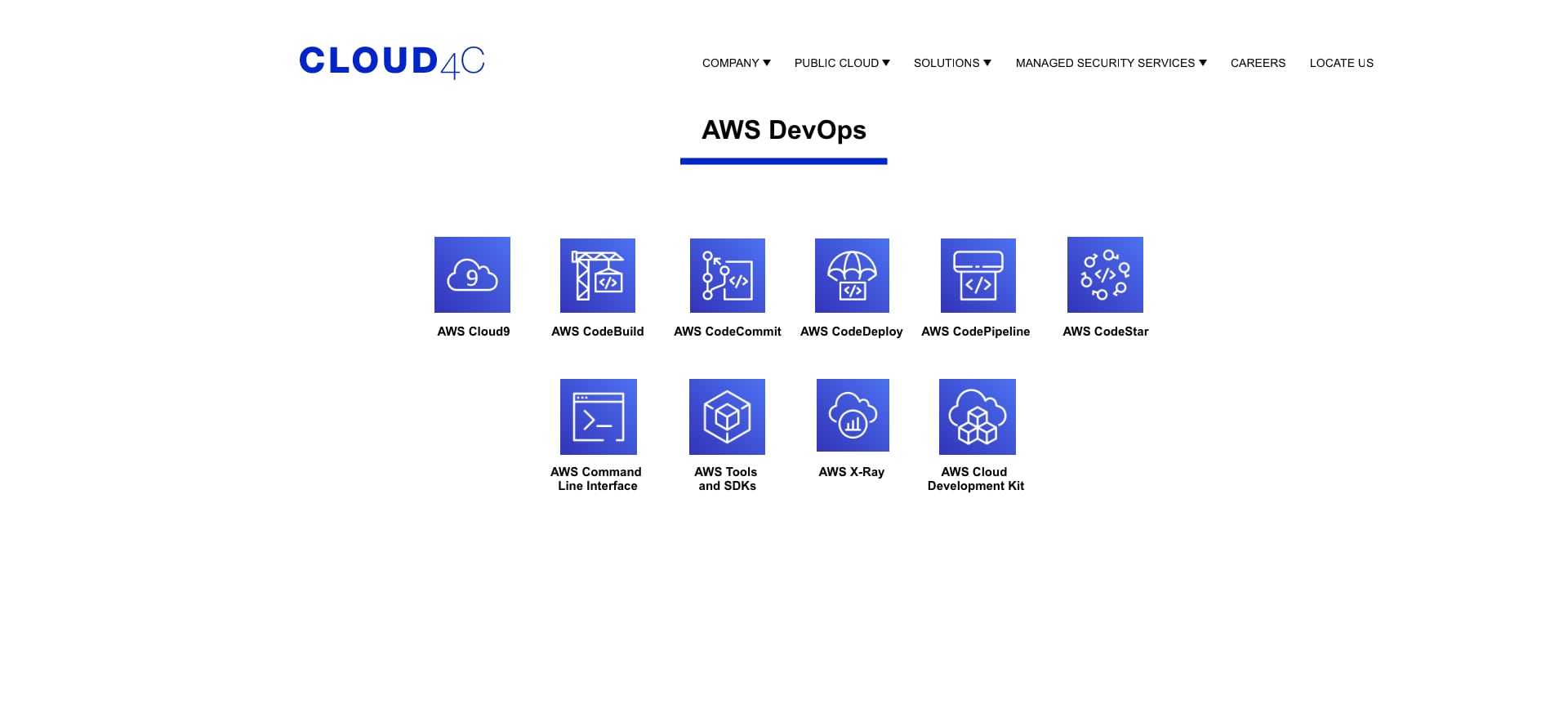1568x717 pixels.
Task: Click the AWS Tools and SDKs label
Action: [727, 479]
